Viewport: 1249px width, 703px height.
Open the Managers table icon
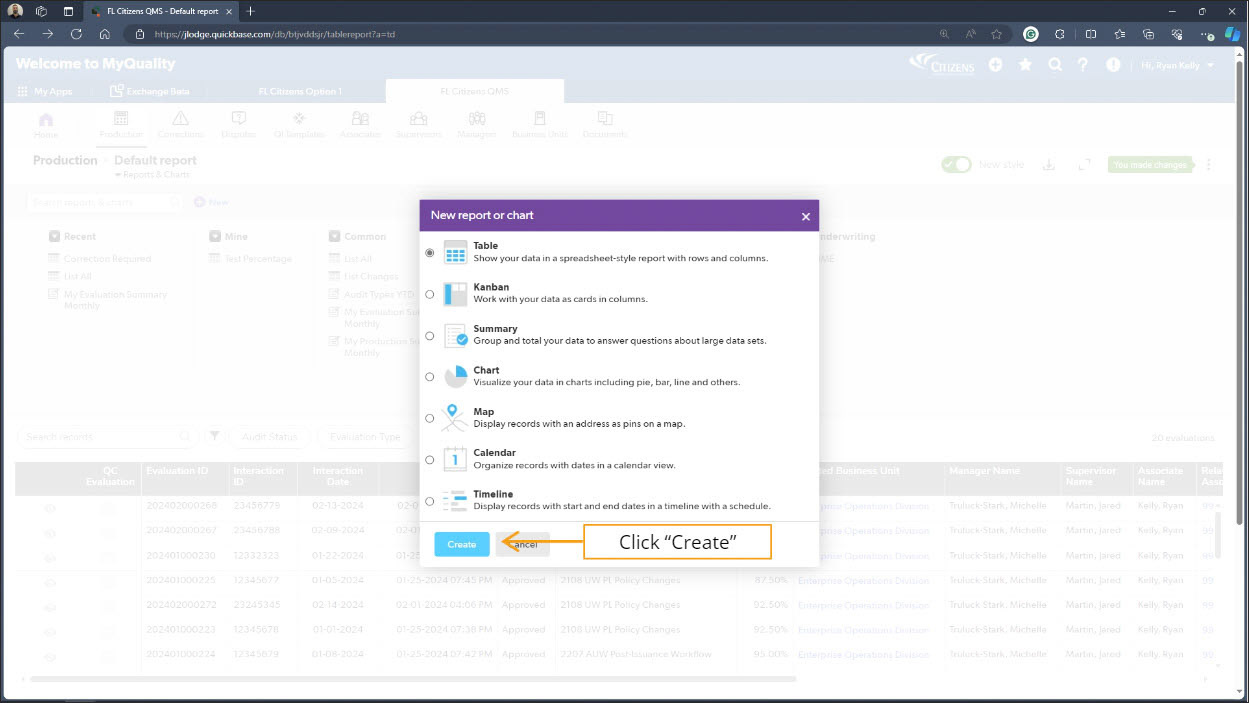point(476,119)
